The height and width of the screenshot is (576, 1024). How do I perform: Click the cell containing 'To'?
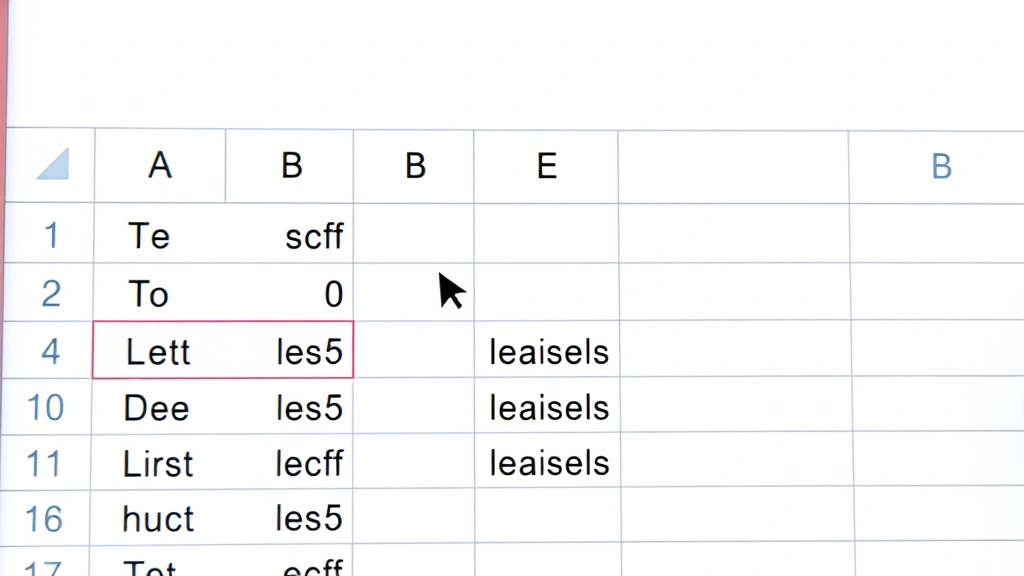pos(150,293)
